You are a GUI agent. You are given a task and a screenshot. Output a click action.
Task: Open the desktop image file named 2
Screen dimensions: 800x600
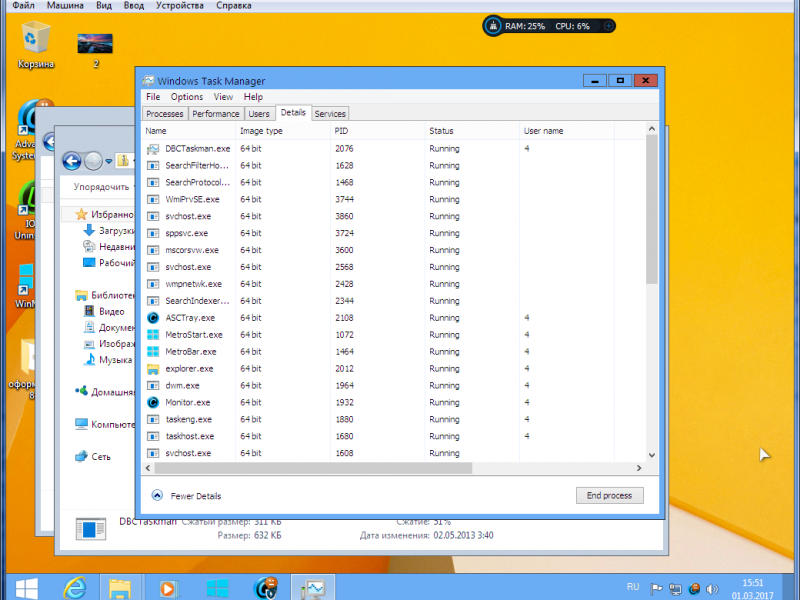pos(95,50)
